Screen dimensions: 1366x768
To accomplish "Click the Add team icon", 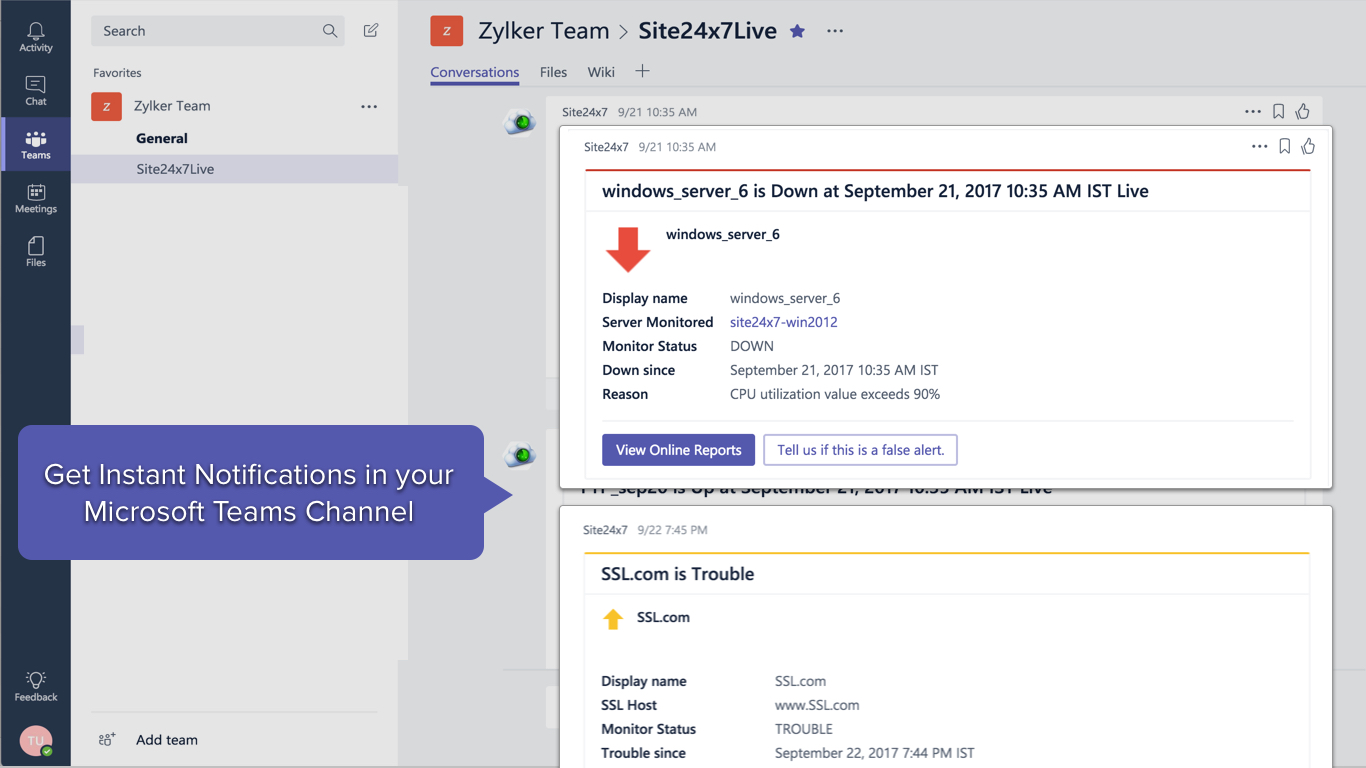I will click(x=107, y=740).
